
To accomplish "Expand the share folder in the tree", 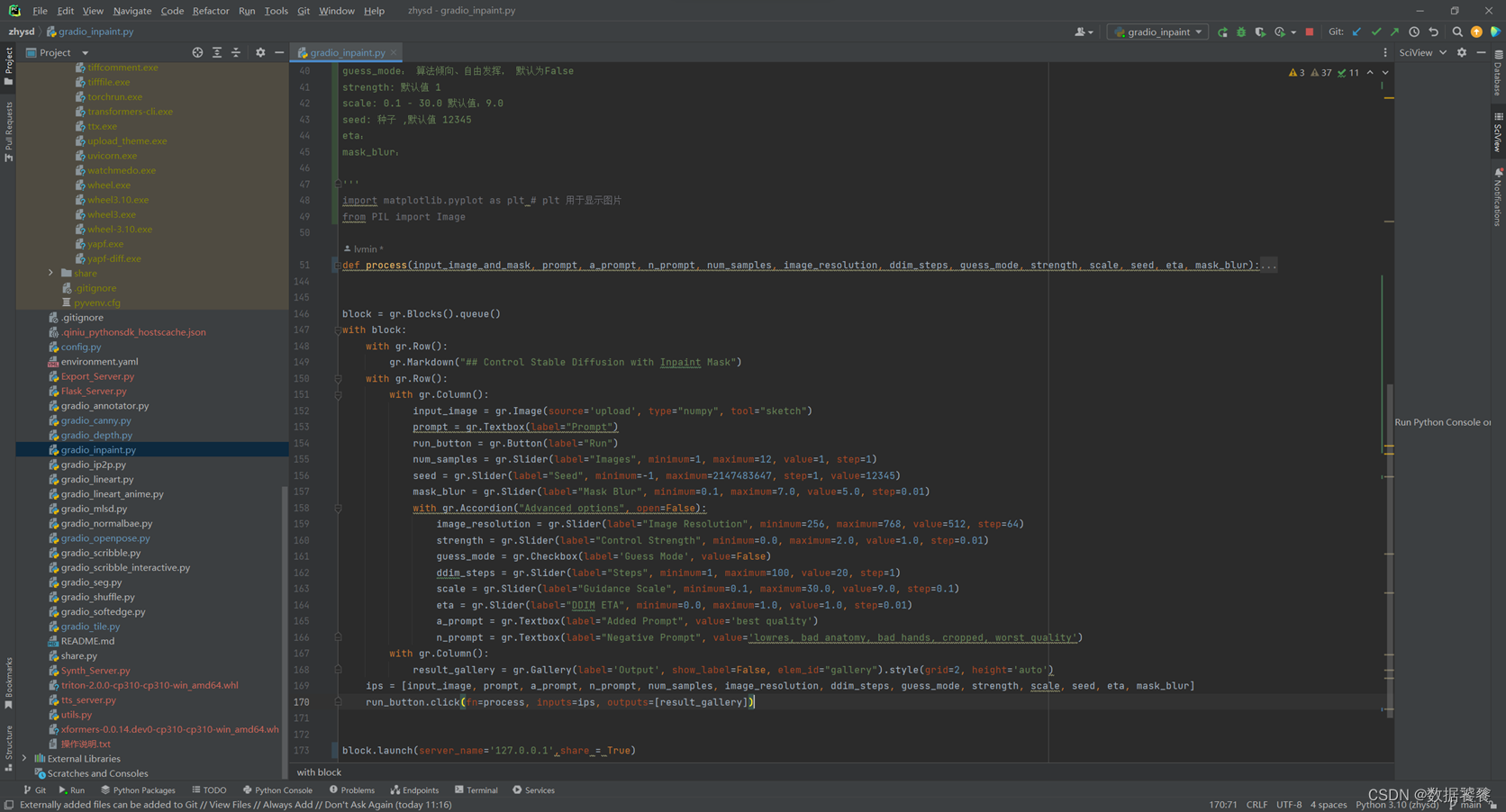I will pyautogui.click(x=51, y=273).
